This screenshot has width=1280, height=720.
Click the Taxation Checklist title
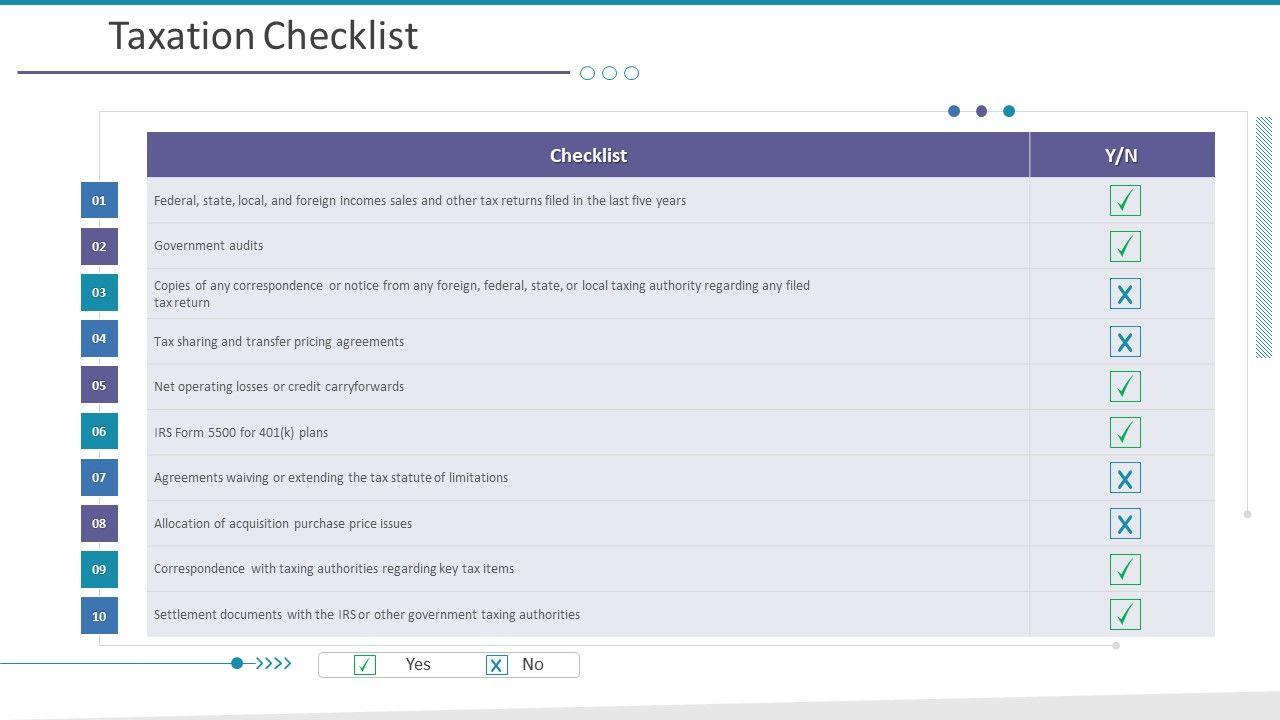(263, 36)
